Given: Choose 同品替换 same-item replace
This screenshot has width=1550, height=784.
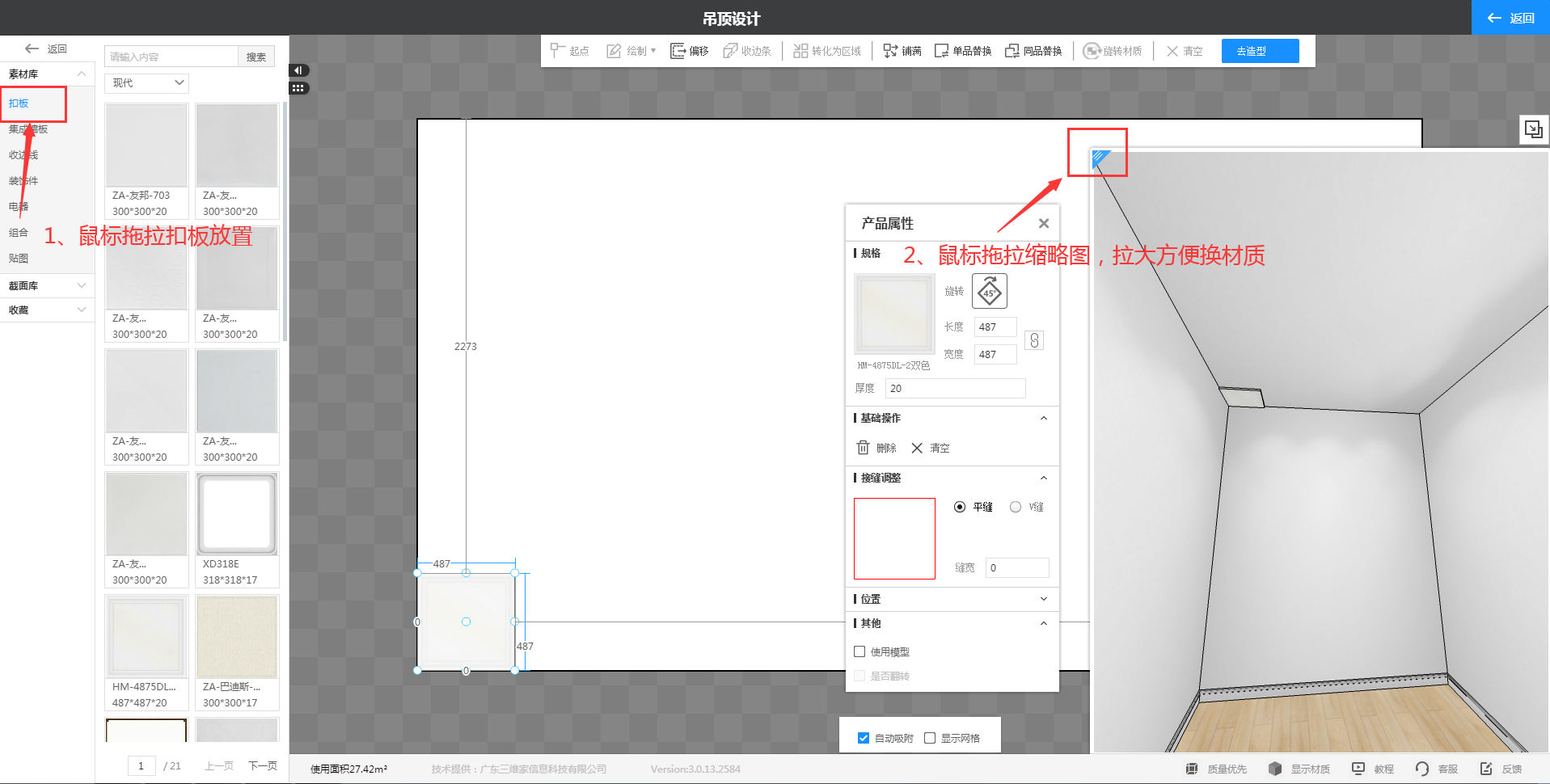Looking at the screenshot, I should click(x=1033, y=51).
